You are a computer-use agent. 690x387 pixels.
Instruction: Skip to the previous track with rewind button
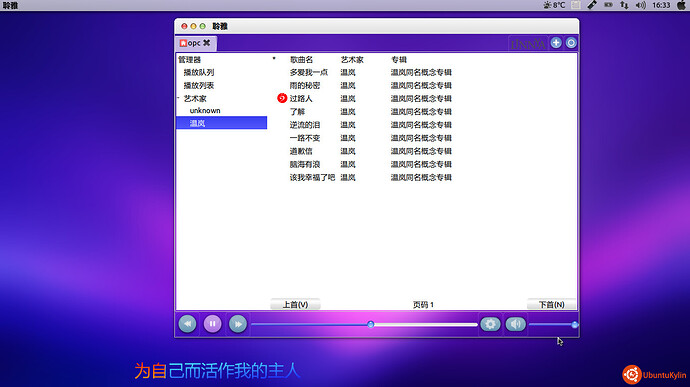tap(187, 324)
